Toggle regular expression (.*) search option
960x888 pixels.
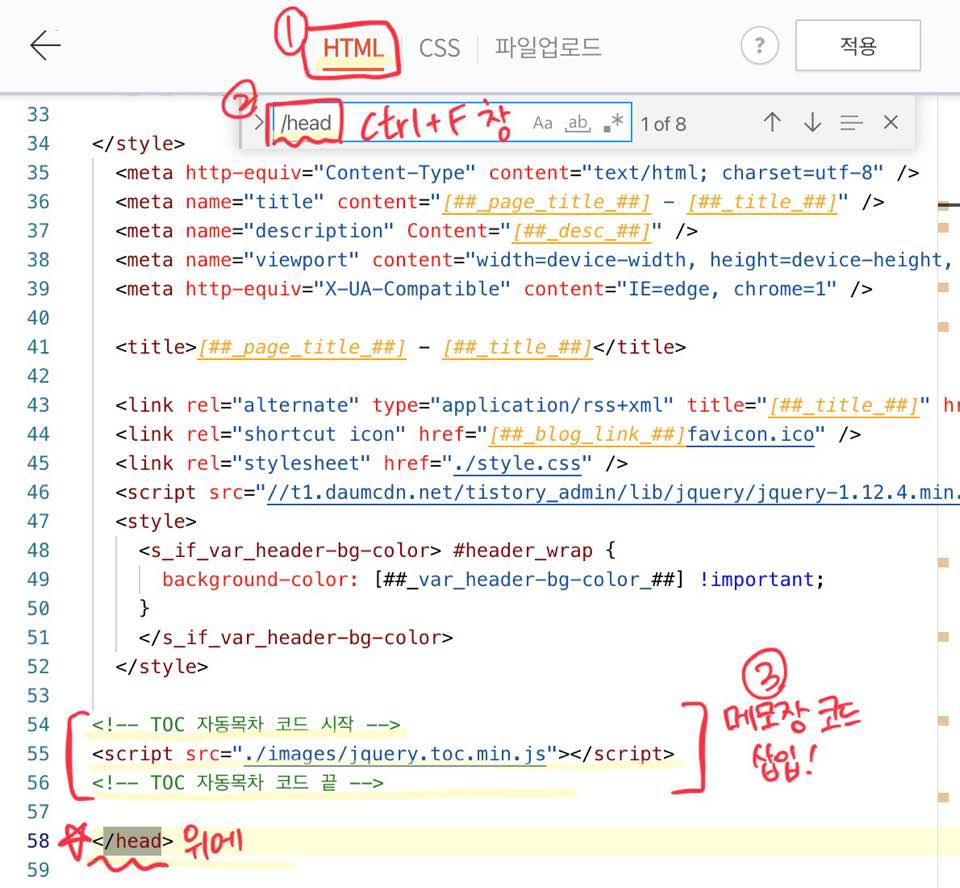point(613,122)
